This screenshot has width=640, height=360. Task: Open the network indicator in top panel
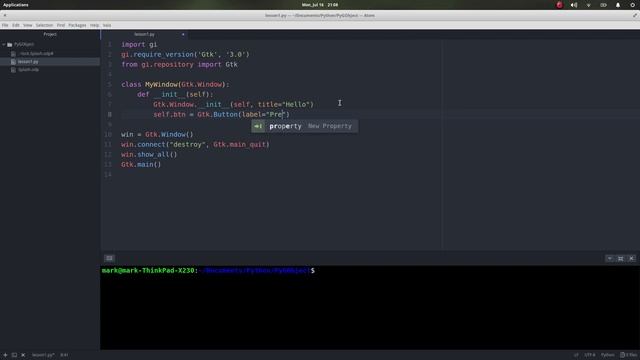click(x=589, y=5)
